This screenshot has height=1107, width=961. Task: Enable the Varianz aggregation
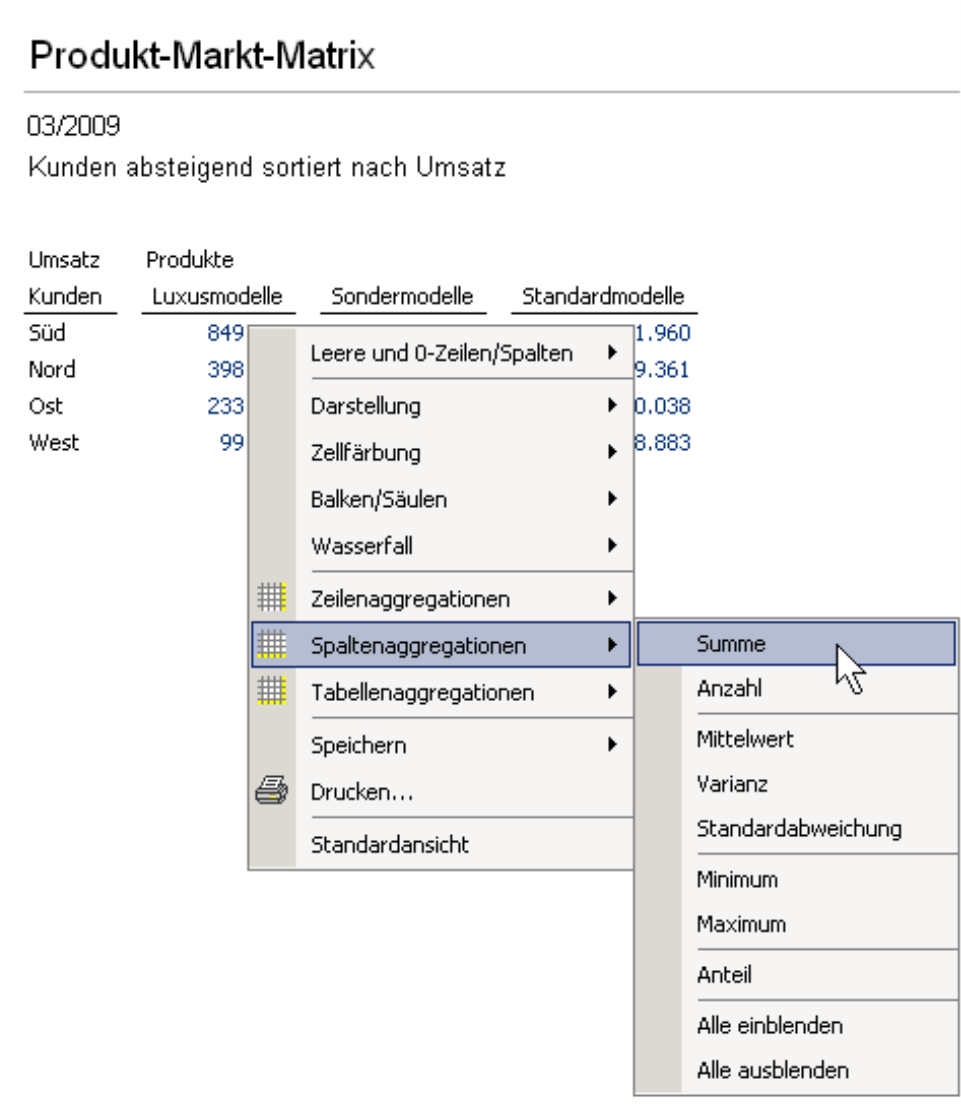(x=732, y=784)
